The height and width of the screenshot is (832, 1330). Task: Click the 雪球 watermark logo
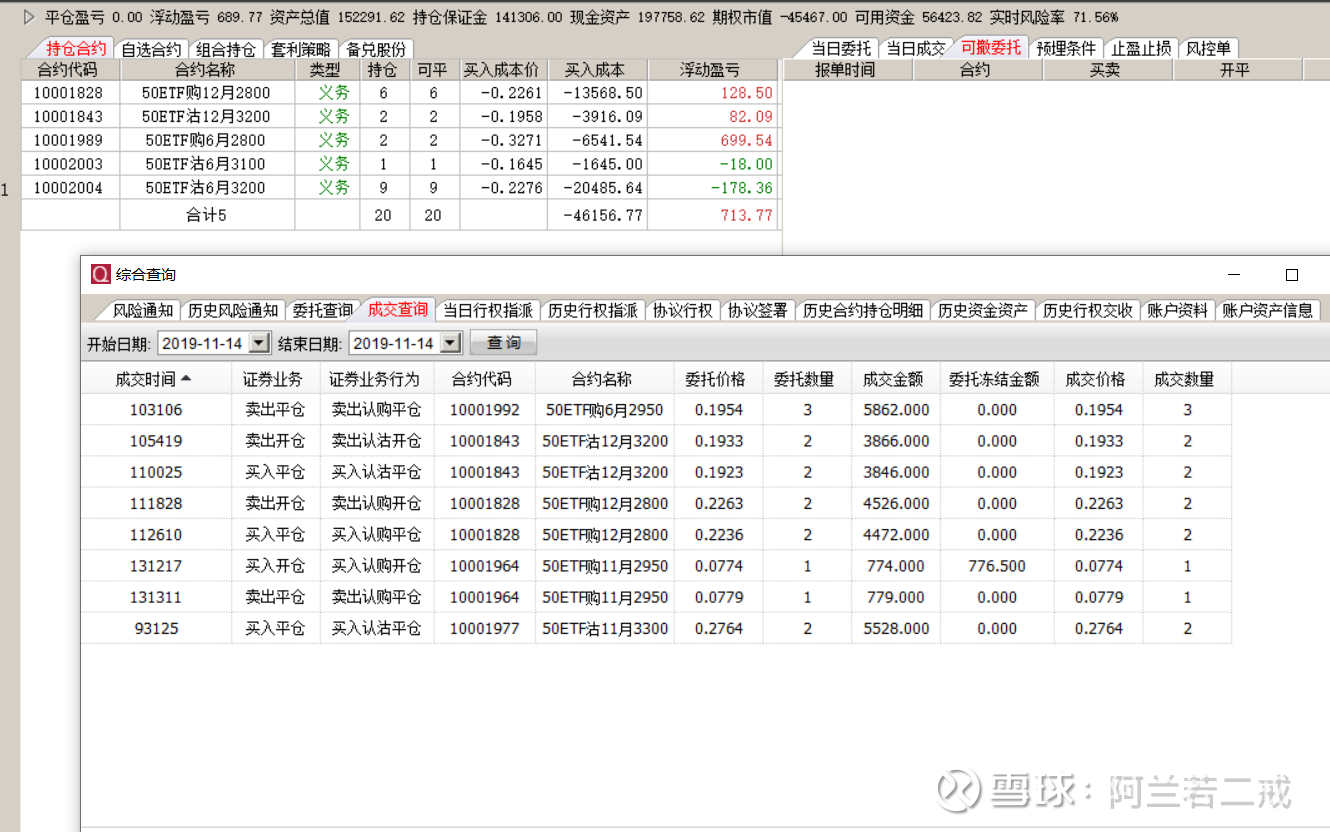957,790
